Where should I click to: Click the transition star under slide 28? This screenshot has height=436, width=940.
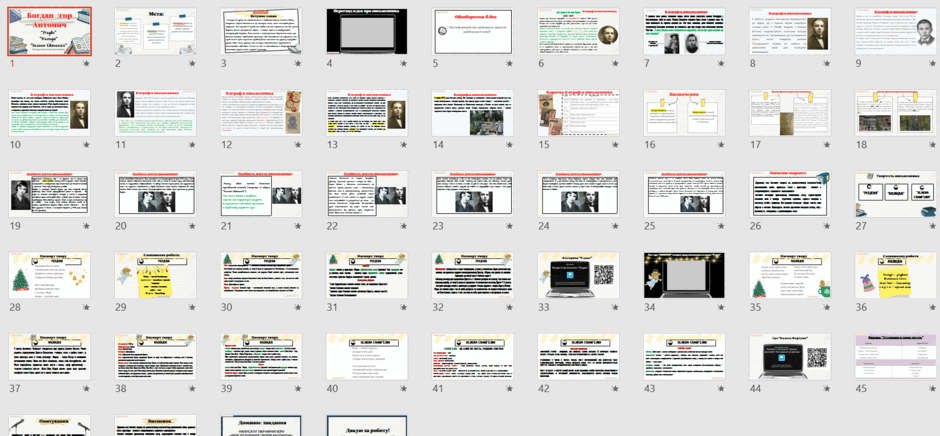(x=86, y=307)
